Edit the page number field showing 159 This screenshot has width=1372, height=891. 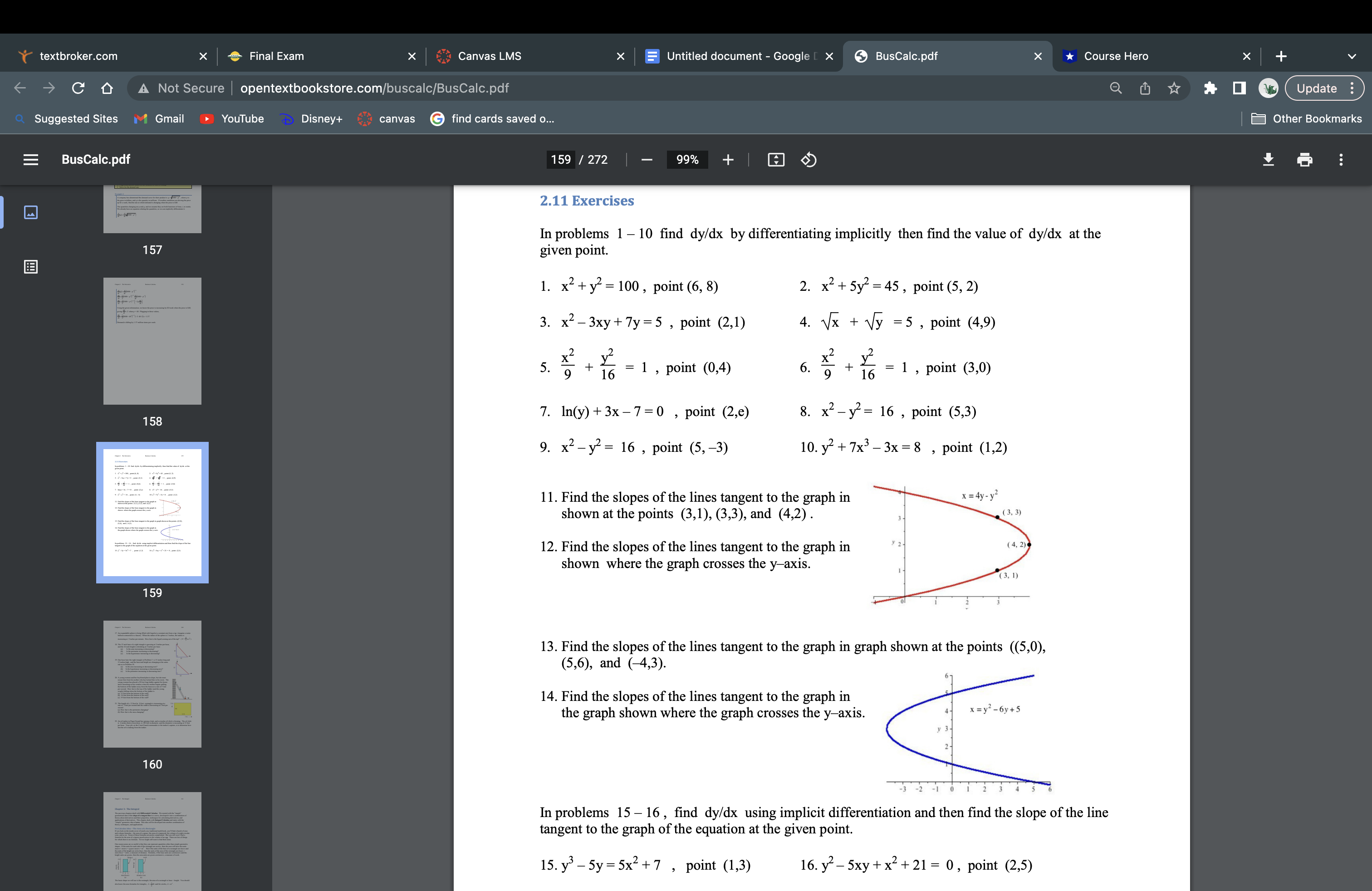click(560, 160)
